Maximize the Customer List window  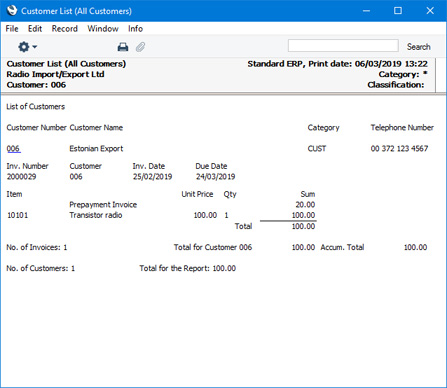398,11
